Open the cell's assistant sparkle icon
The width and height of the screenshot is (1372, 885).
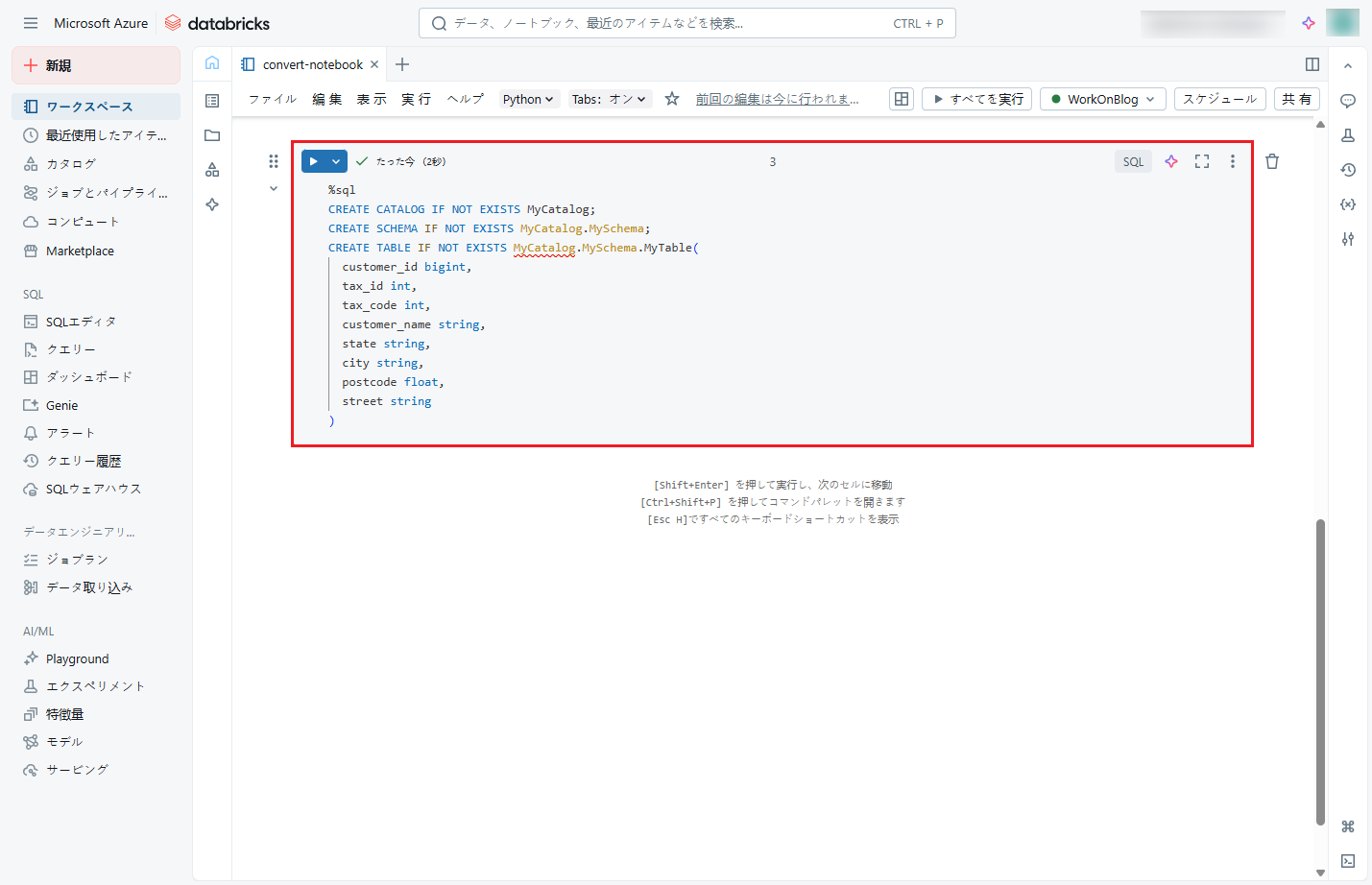[x=1171, y=161]
